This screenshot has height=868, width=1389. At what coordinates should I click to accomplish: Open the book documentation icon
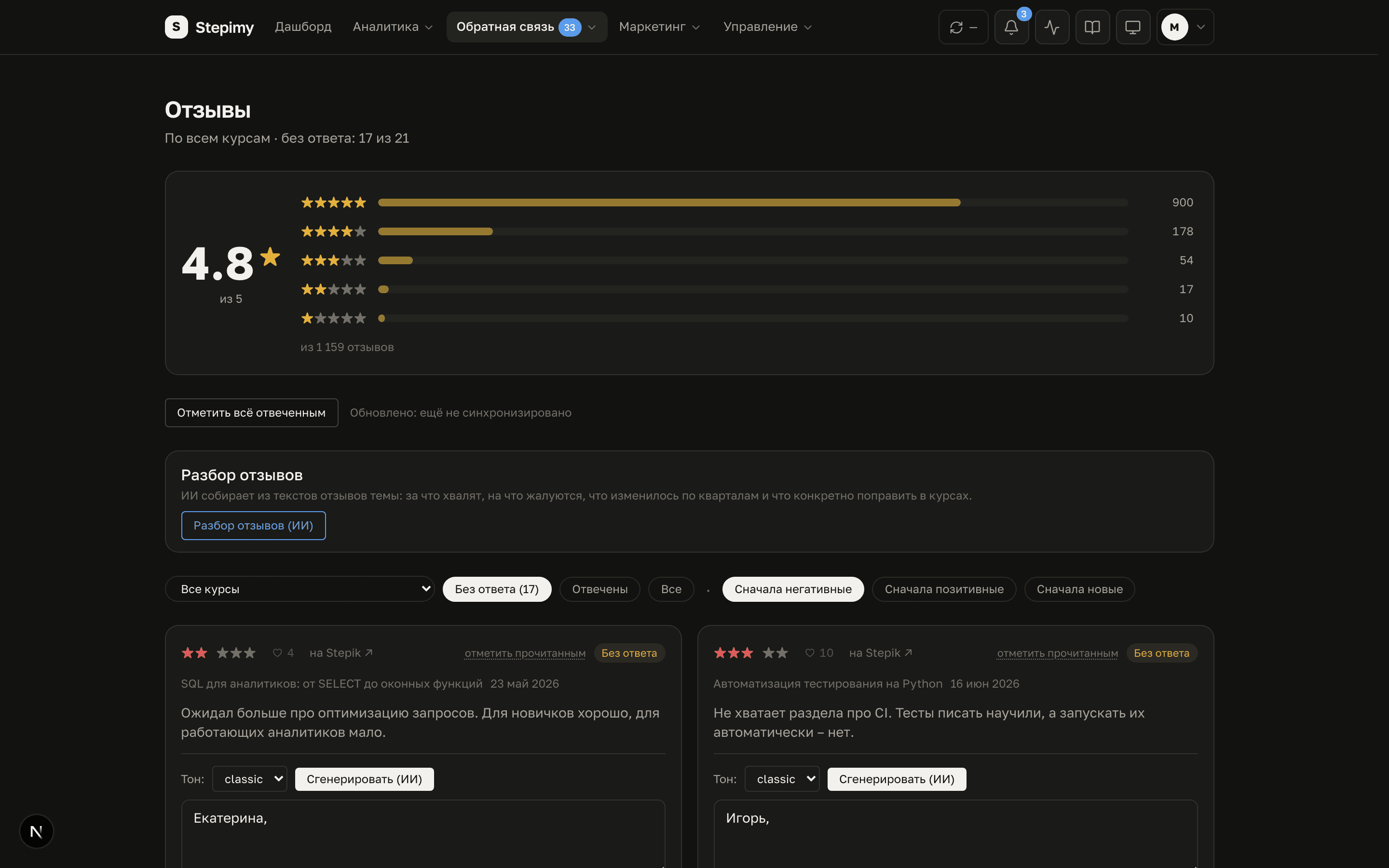tap(1092, 27)
